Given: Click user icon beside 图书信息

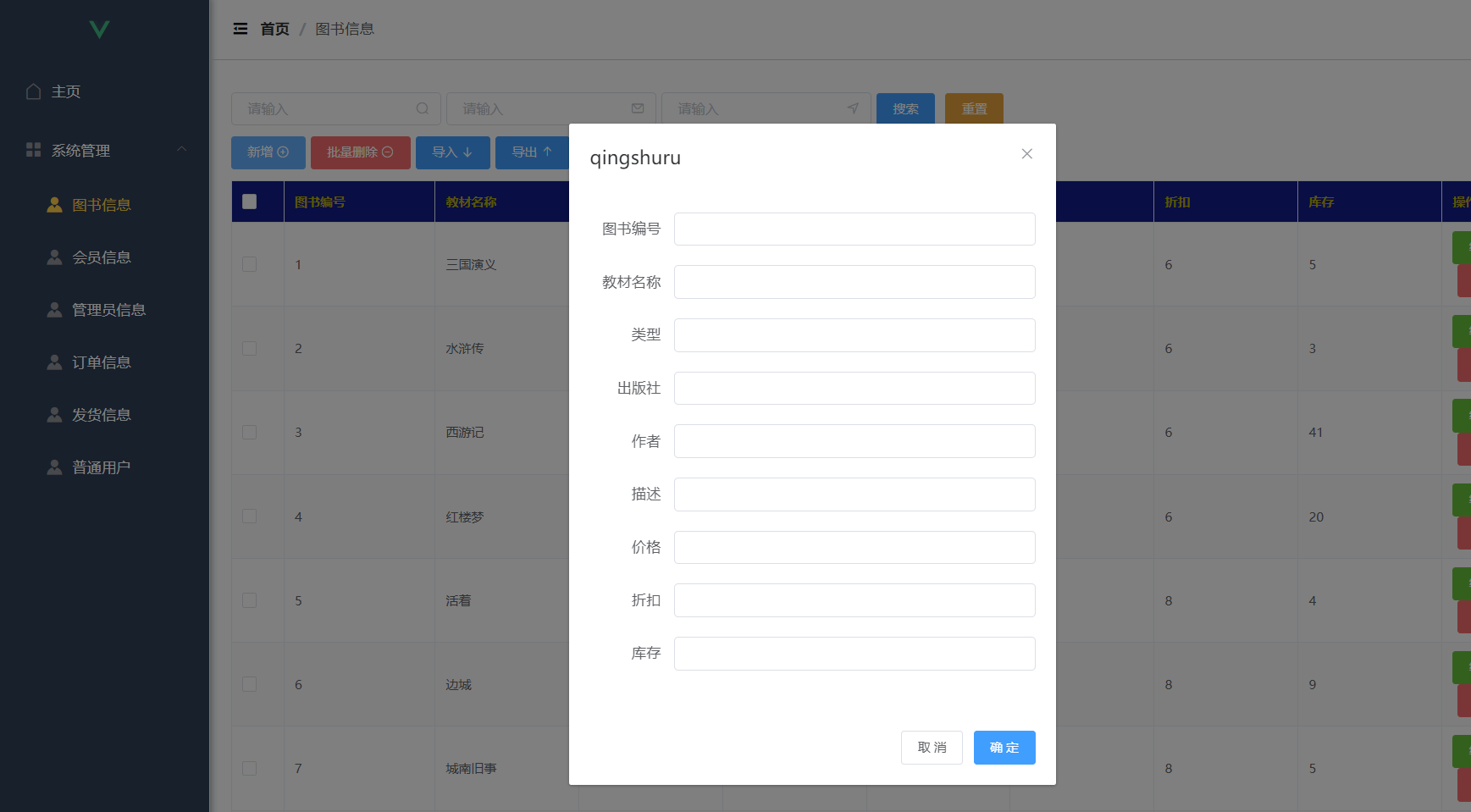Looking at the screenshot, I should 54,205.
